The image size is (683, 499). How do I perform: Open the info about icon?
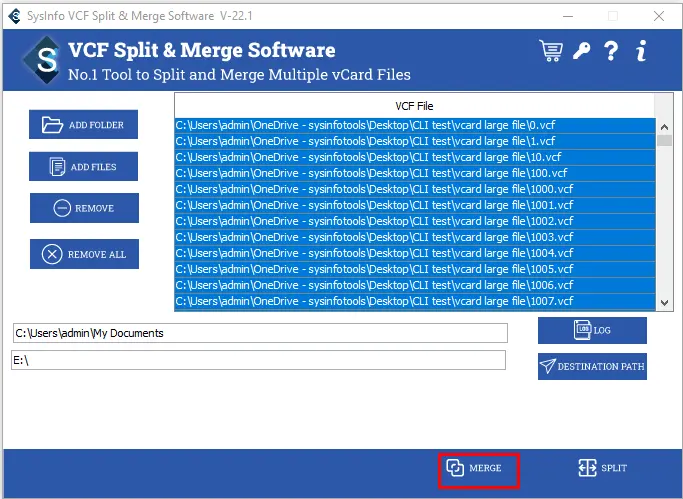click(x=641, y=51)
